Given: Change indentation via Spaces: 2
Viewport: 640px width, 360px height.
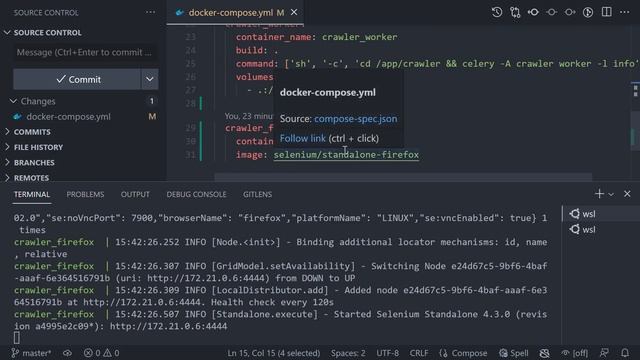Looking at the screenshot, I should click(348, 353).
